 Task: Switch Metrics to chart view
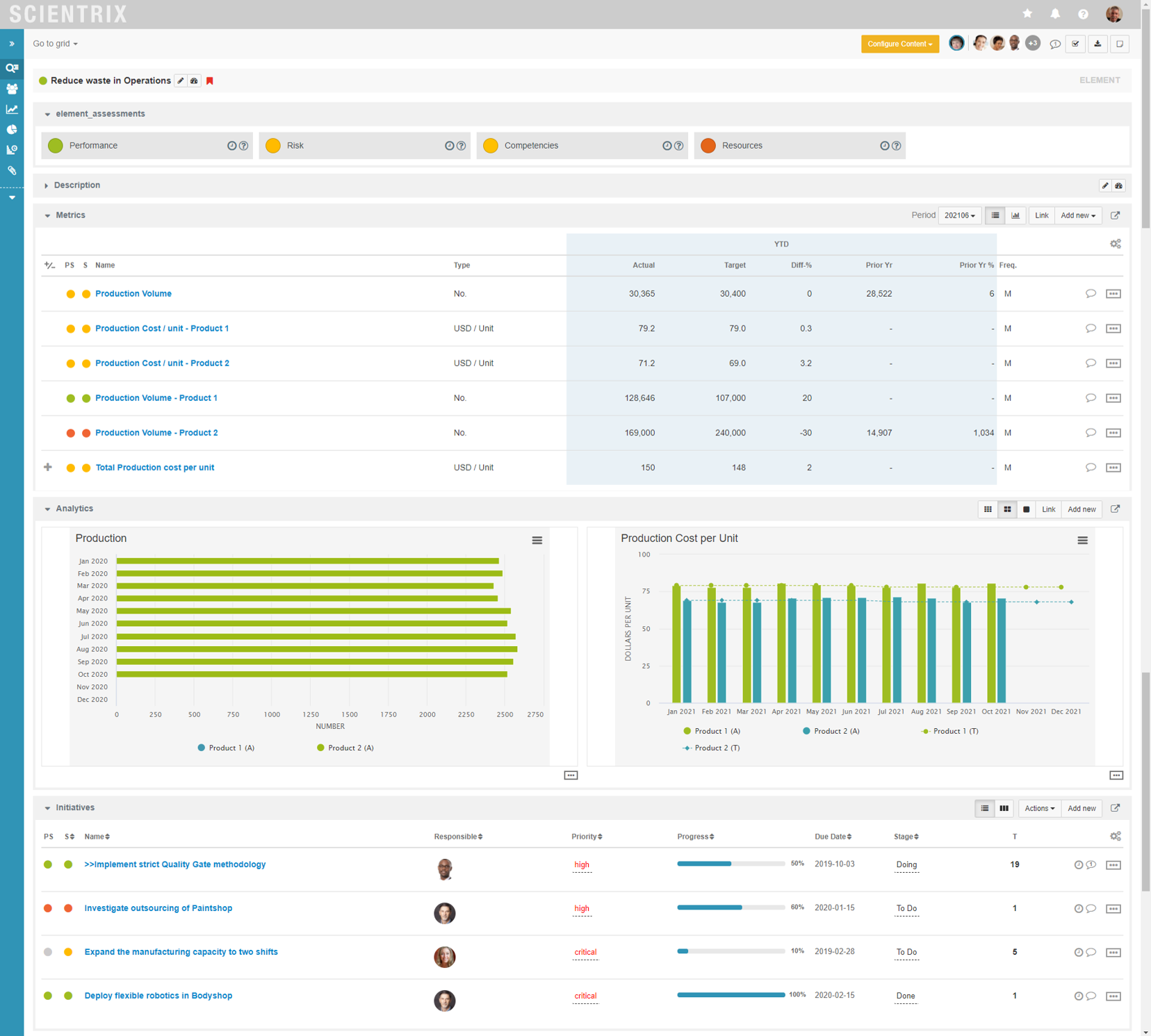click(x=1015, y=215)
